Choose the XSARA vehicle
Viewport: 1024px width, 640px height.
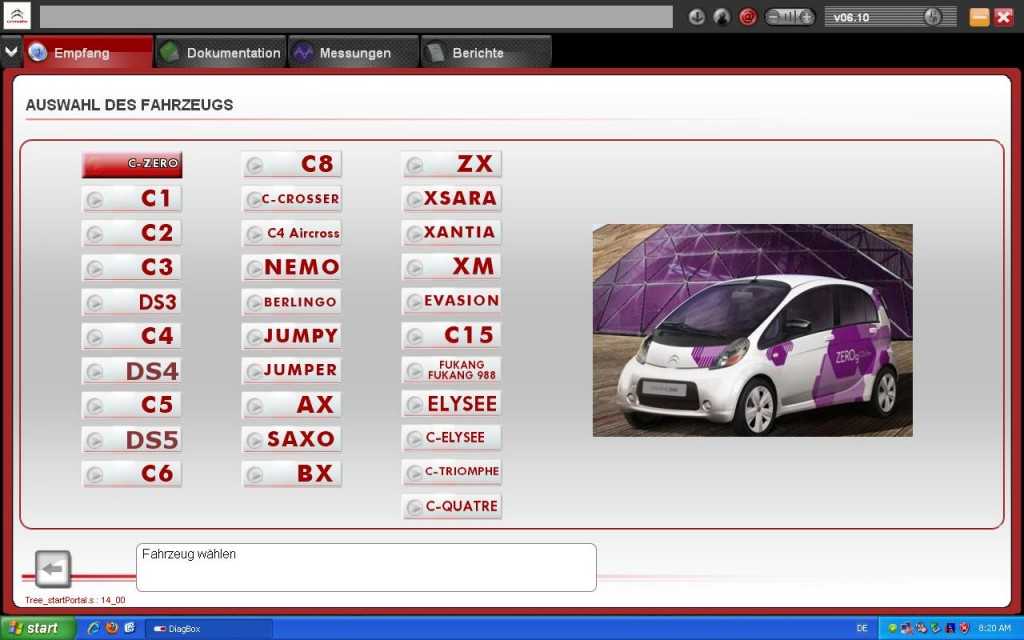(452, 199)
